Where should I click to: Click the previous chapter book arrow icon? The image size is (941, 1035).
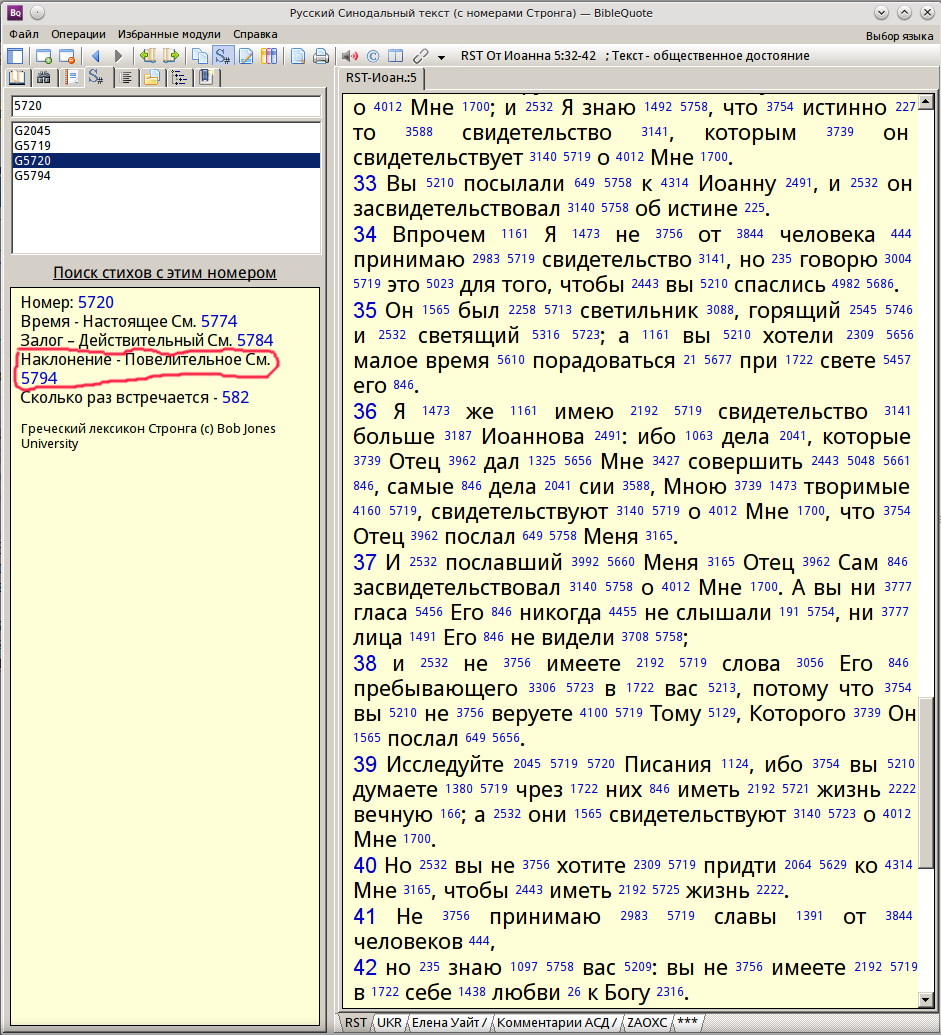148,56
